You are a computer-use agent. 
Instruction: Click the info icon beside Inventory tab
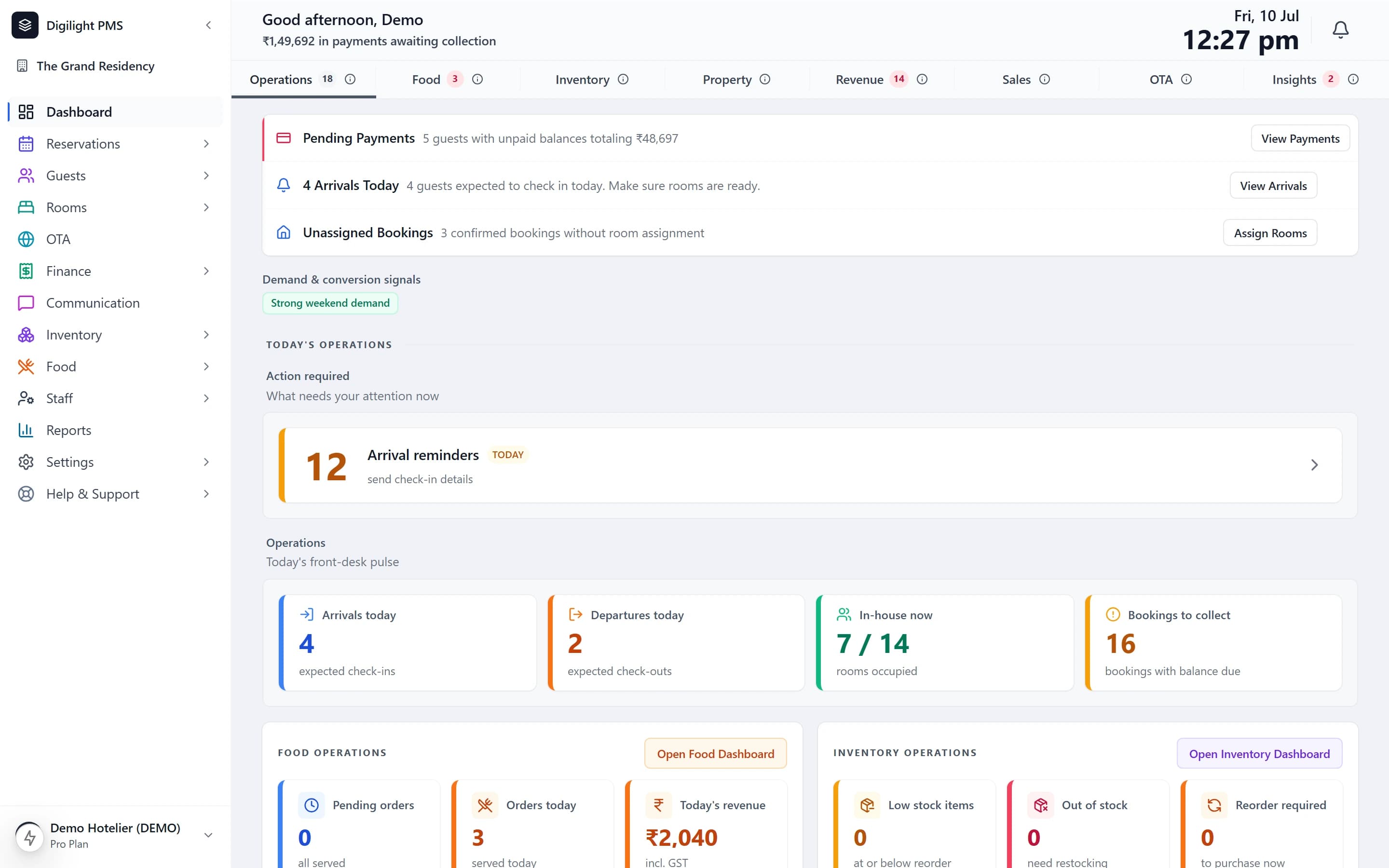click(x=623, y=79)
